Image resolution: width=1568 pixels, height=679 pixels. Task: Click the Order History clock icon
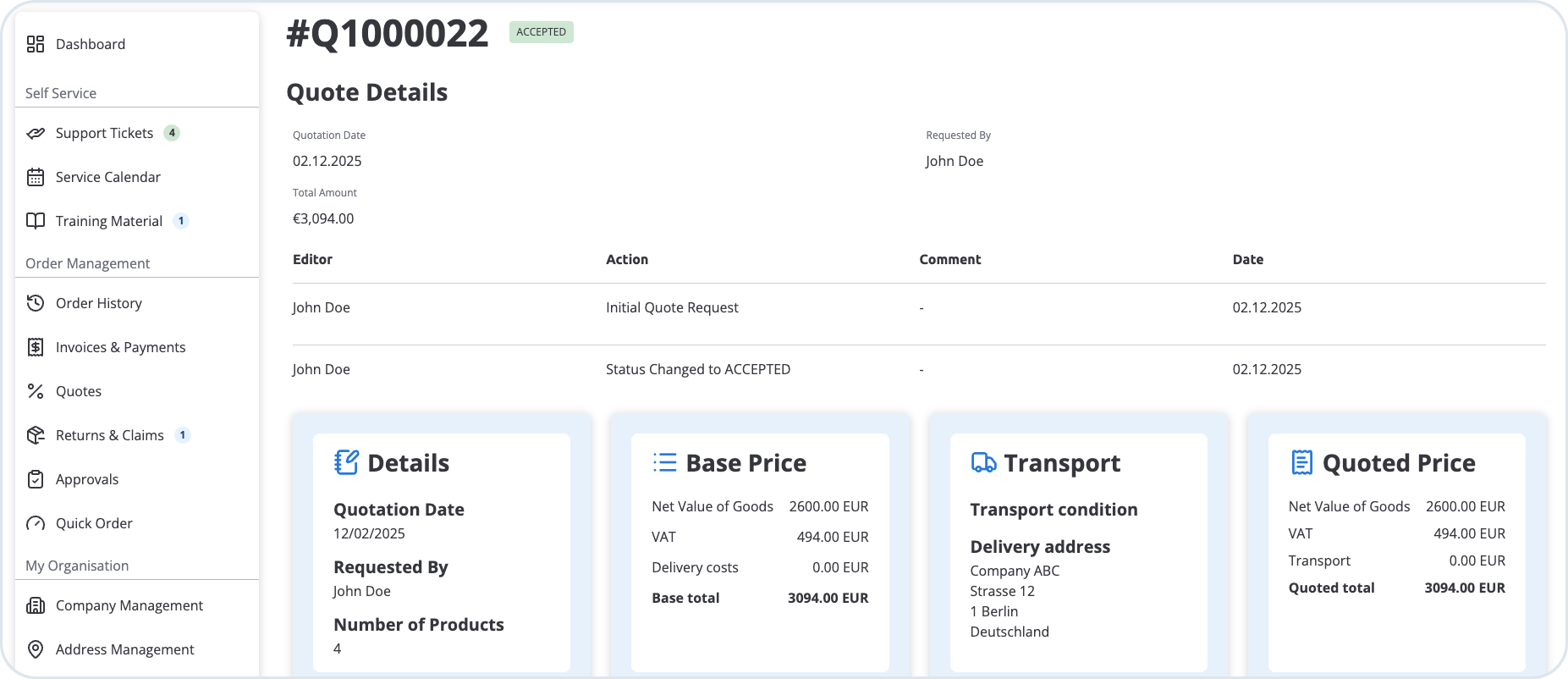36,303
